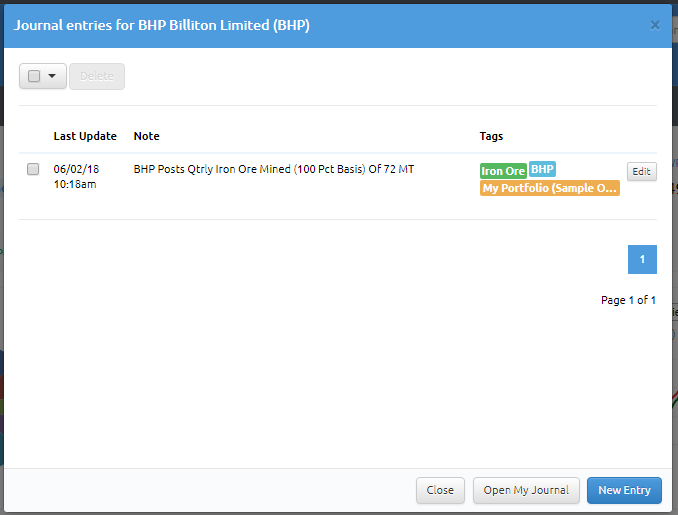The width and height of the screenshot is (678, 515).
Task: Click the 'Page 1 of 1' text
Action: point(628,300)
